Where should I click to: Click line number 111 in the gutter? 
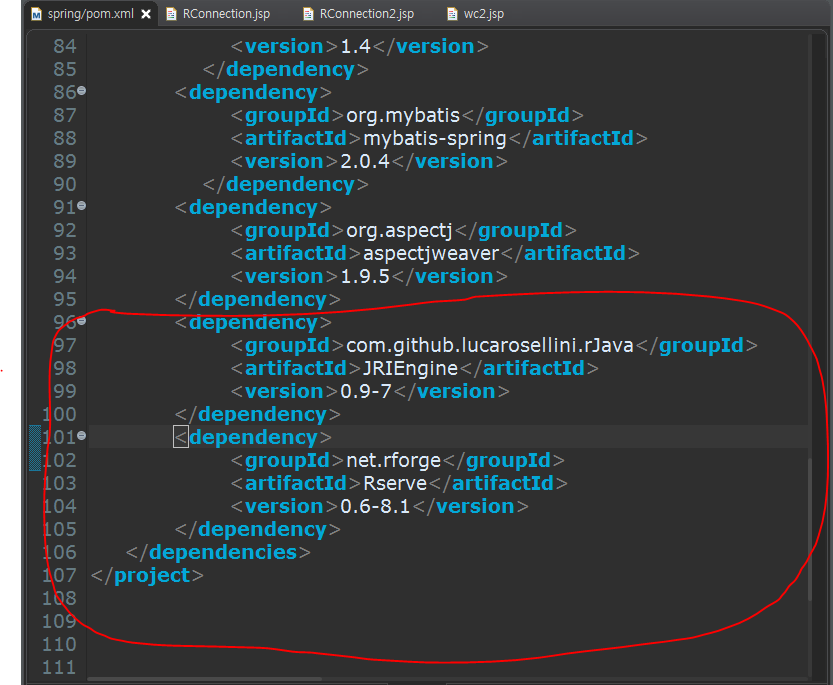click(x=59, y=667)
